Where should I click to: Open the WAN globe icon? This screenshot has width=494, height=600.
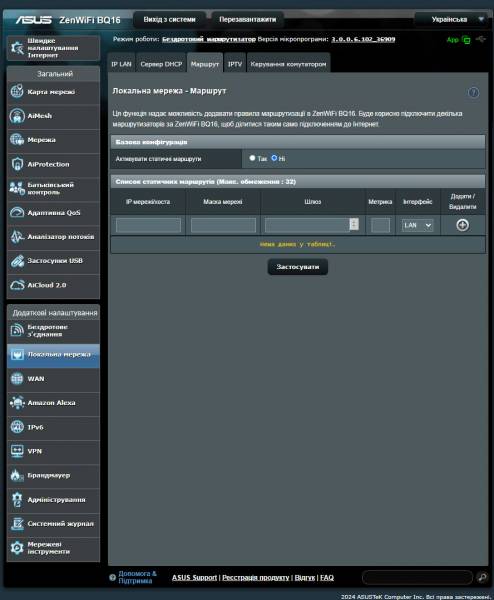point(17,379)
